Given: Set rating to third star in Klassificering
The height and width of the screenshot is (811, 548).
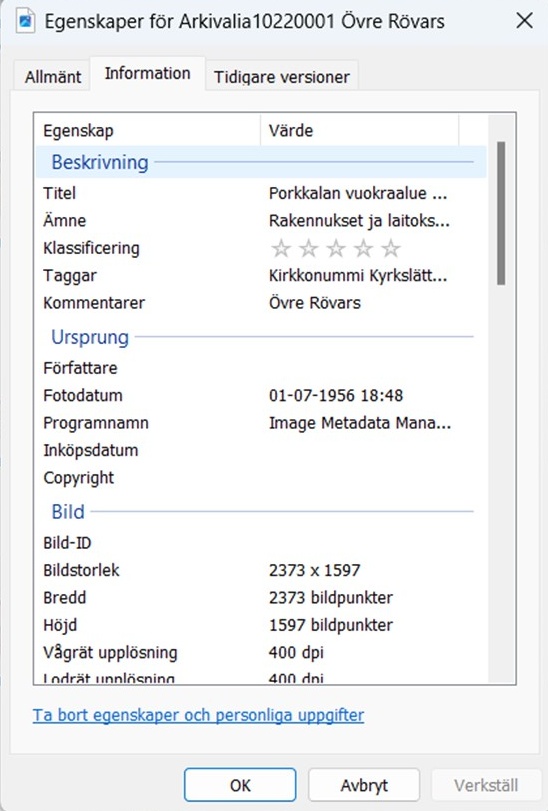Looking at the screenshot, I should [336, 248].
